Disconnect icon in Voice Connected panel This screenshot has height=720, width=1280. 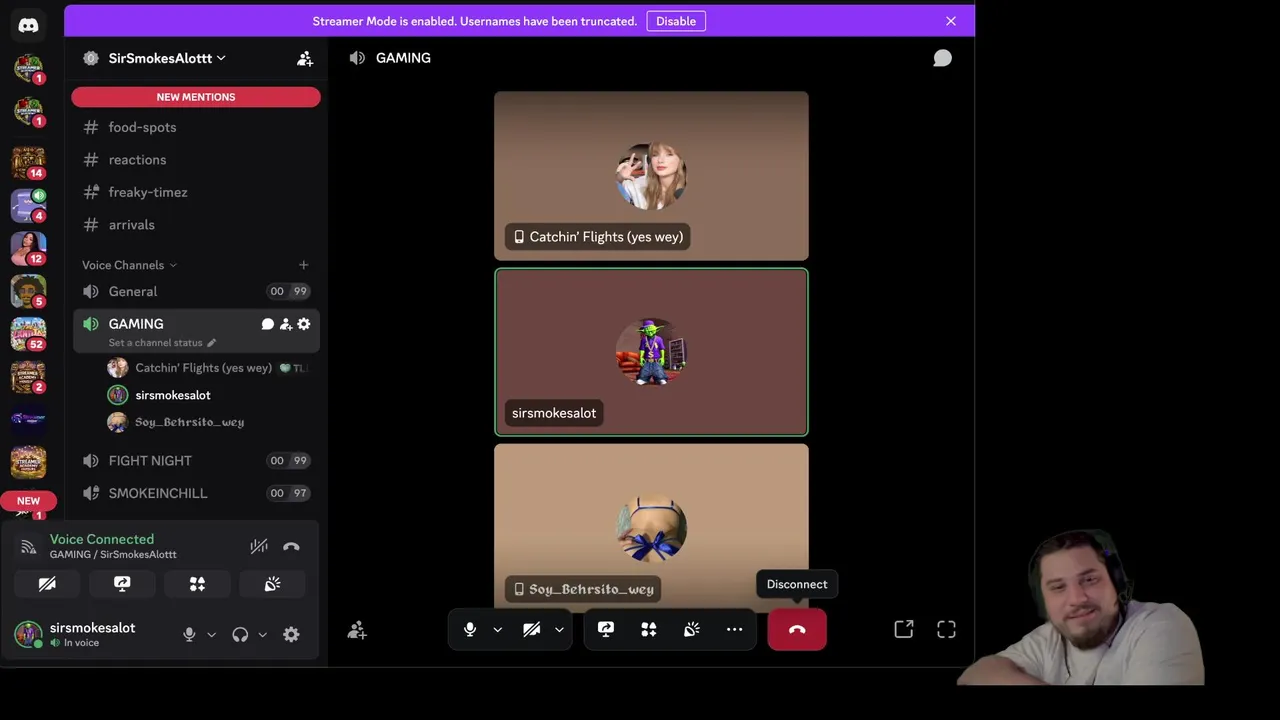(291, 546)
